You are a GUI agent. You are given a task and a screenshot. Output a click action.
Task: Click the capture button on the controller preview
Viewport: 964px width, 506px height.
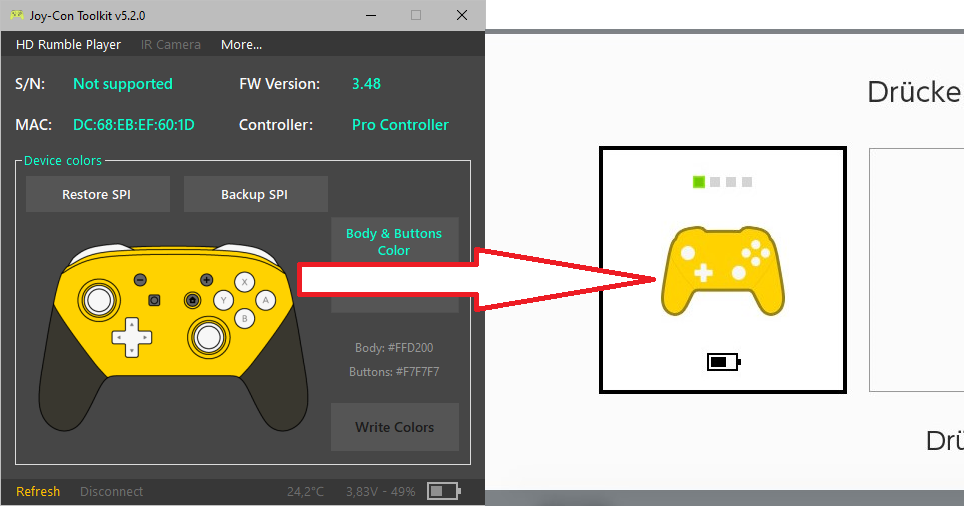coord(154,300)
